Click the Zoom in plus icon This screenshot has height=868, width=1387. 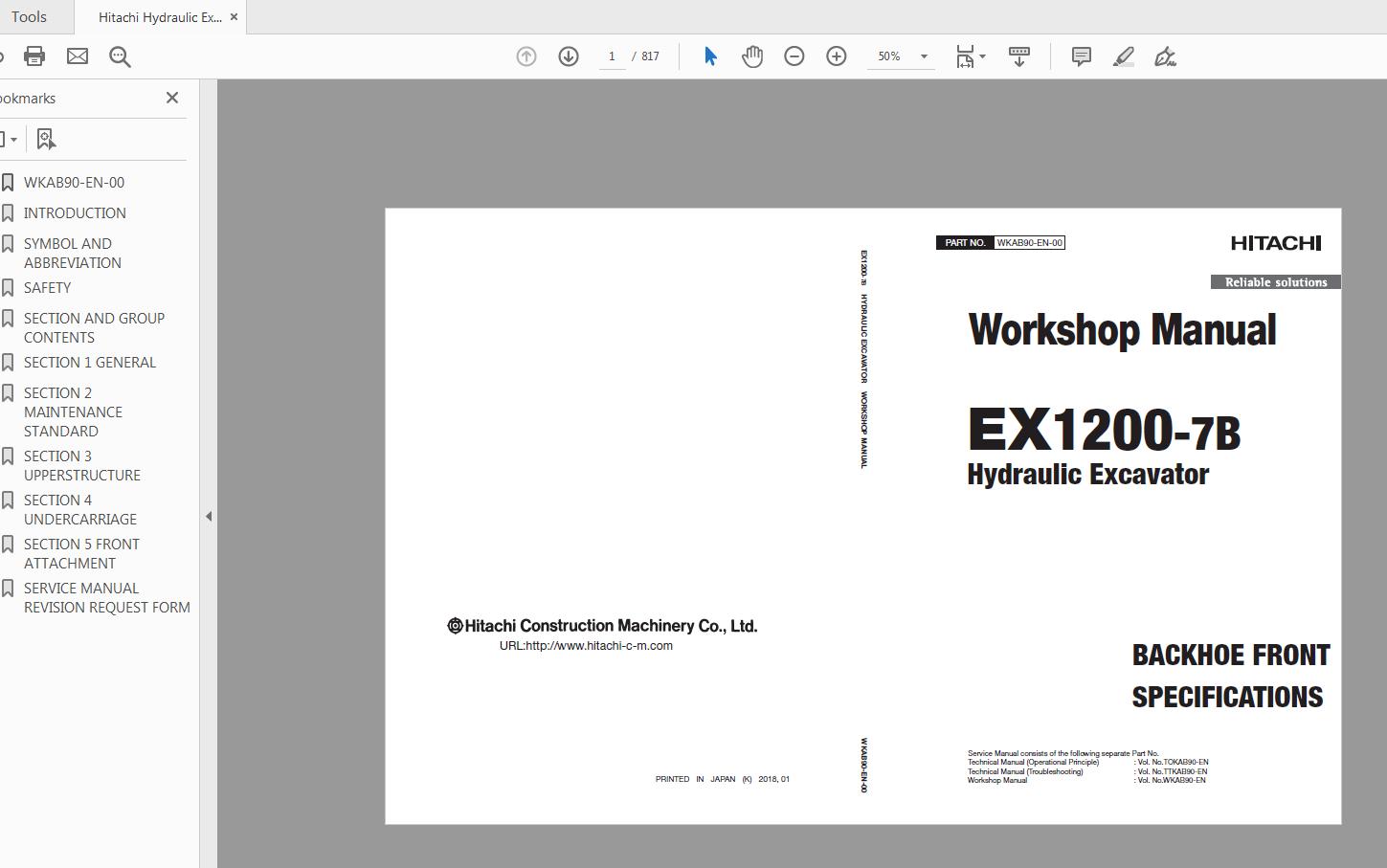(x=837, y=56)
